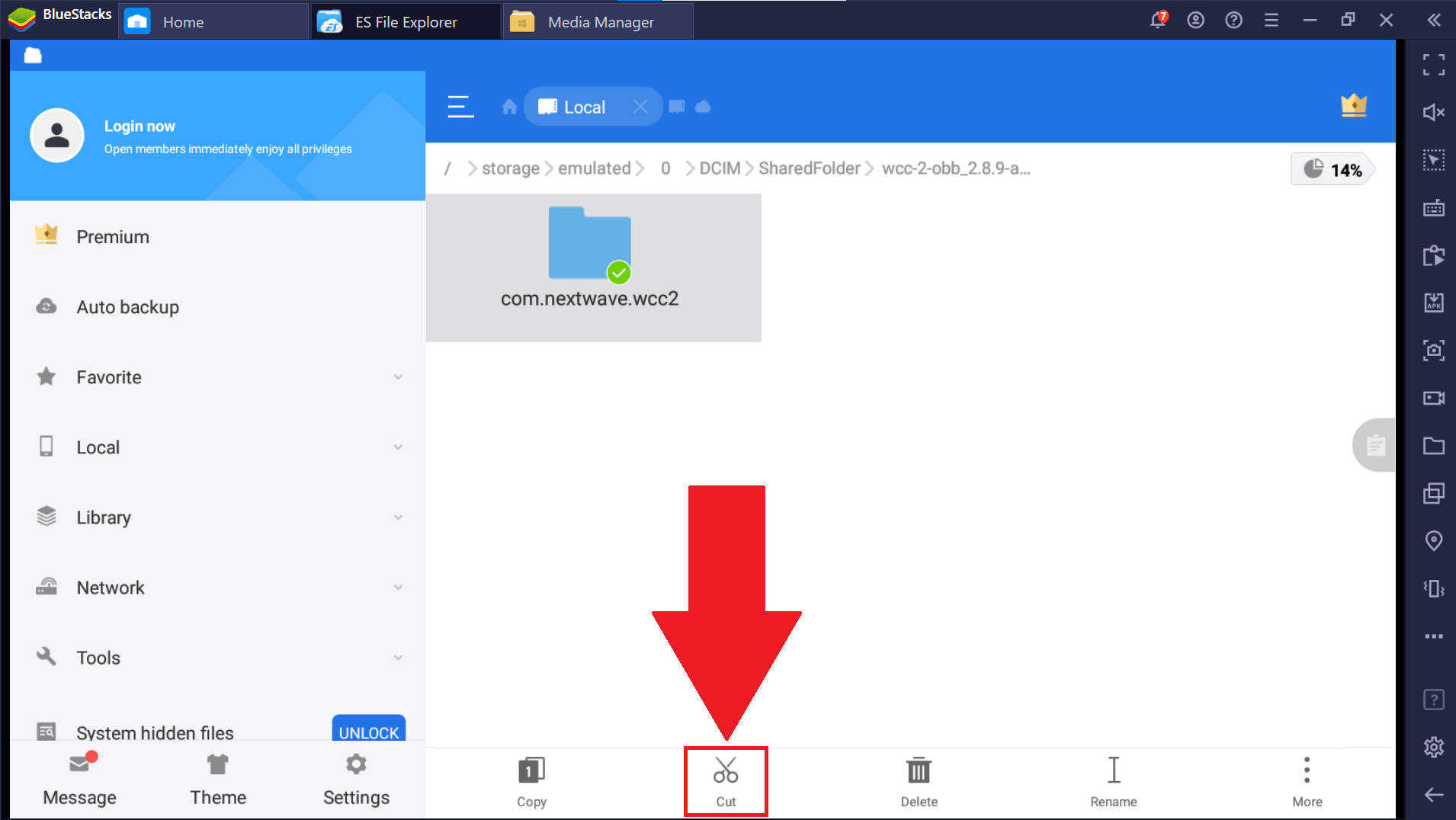Start screen recording from BlueStacks sidebar
Screen dimensions: 1456x820
point(1435,398)
